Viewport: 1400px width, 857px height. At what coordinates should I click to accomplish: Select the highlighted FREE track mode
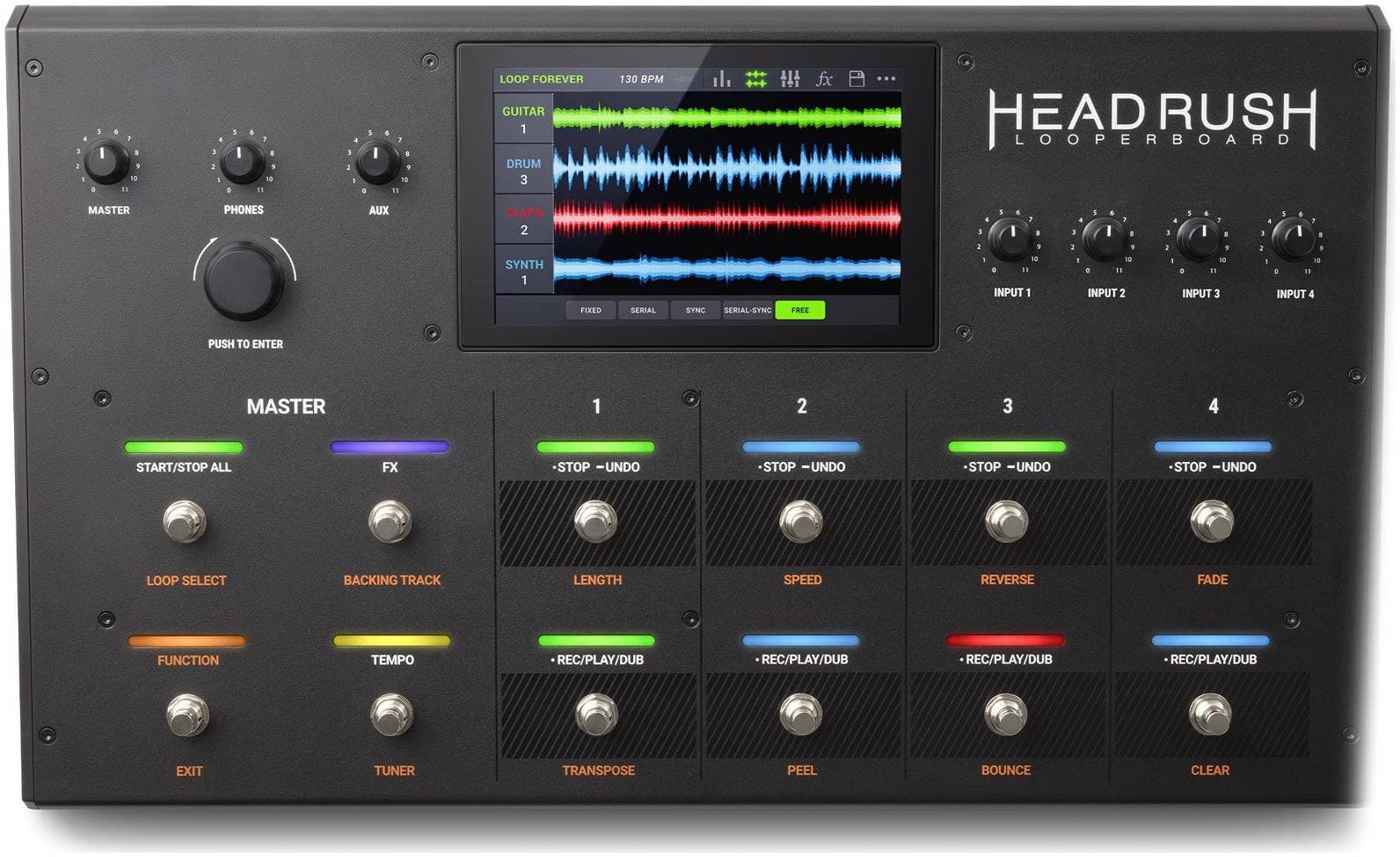(800, 311)
